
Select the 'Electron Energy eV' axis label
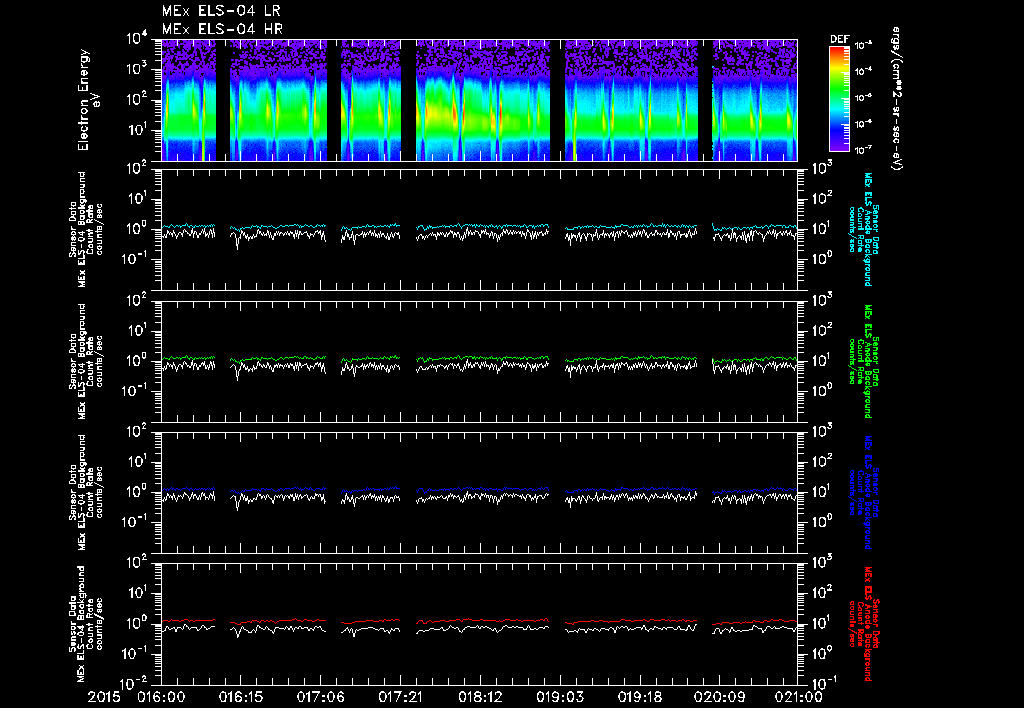88,100
